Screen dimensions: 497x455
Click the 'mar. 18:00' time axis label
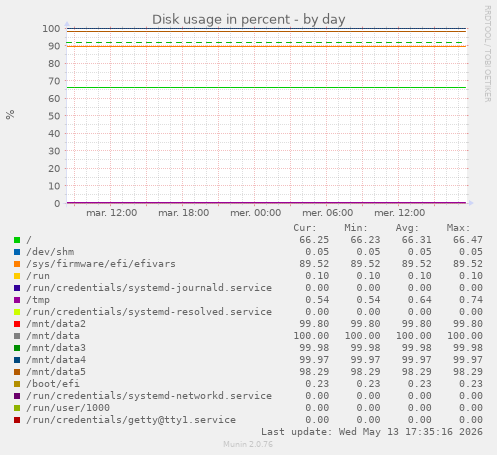pos(184,213)
